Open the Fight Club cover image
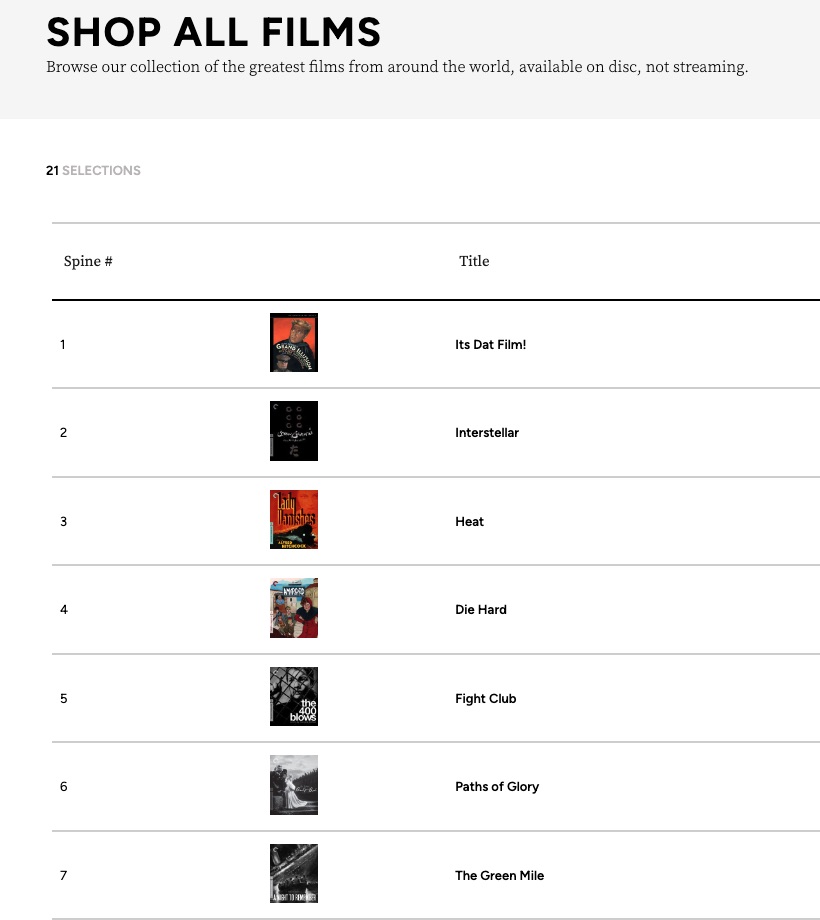 294,697
